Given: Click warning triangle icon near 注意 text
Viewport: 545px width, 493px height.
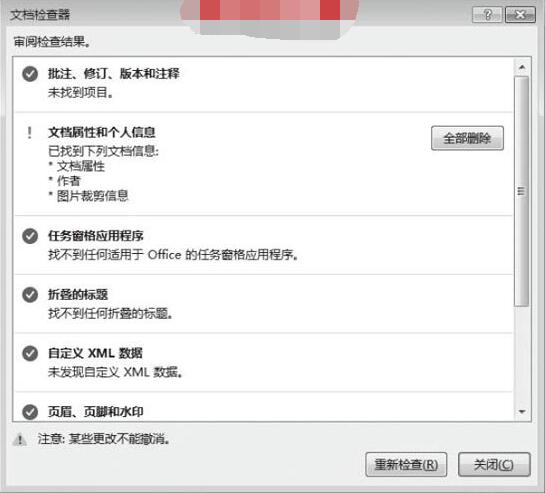Looking at the screenshot, I should coord(19,440).
